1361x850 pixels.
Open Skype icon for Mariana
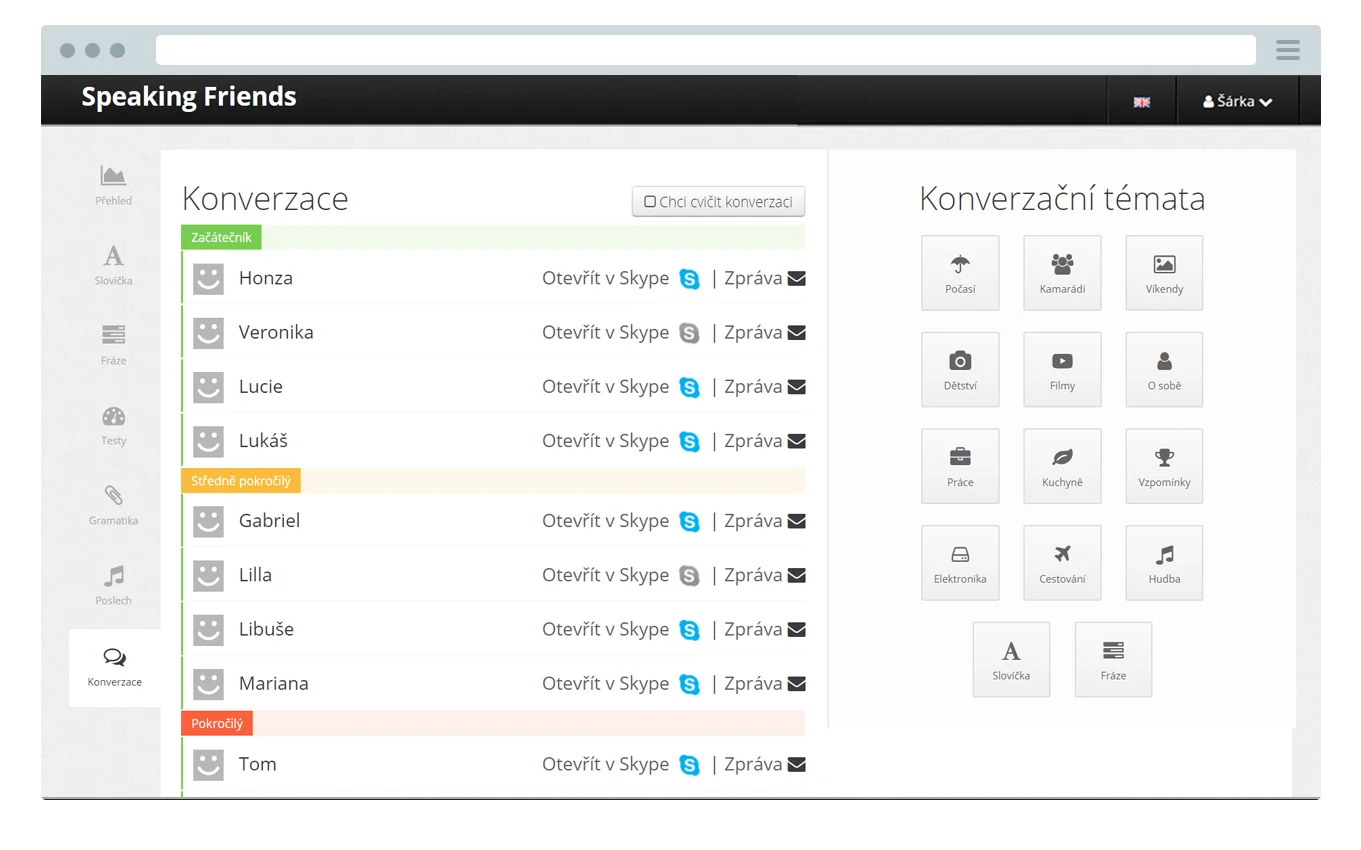(x=689, y=684)
